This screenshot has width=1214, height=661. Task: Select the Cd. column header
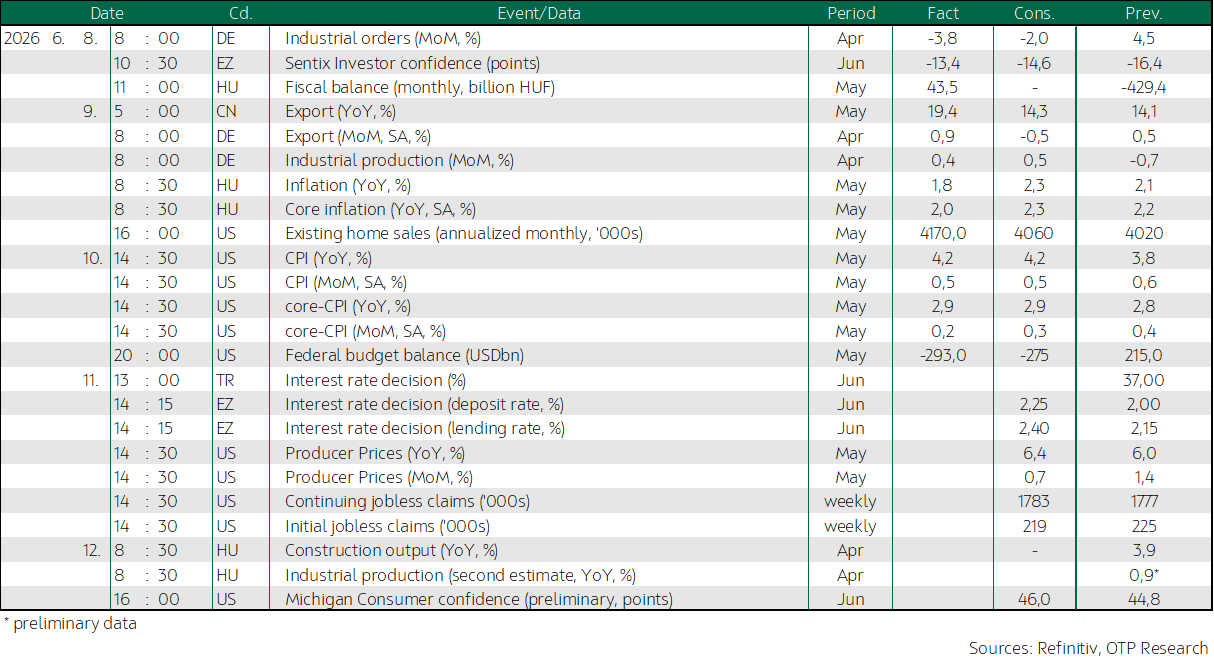(240, 13)
